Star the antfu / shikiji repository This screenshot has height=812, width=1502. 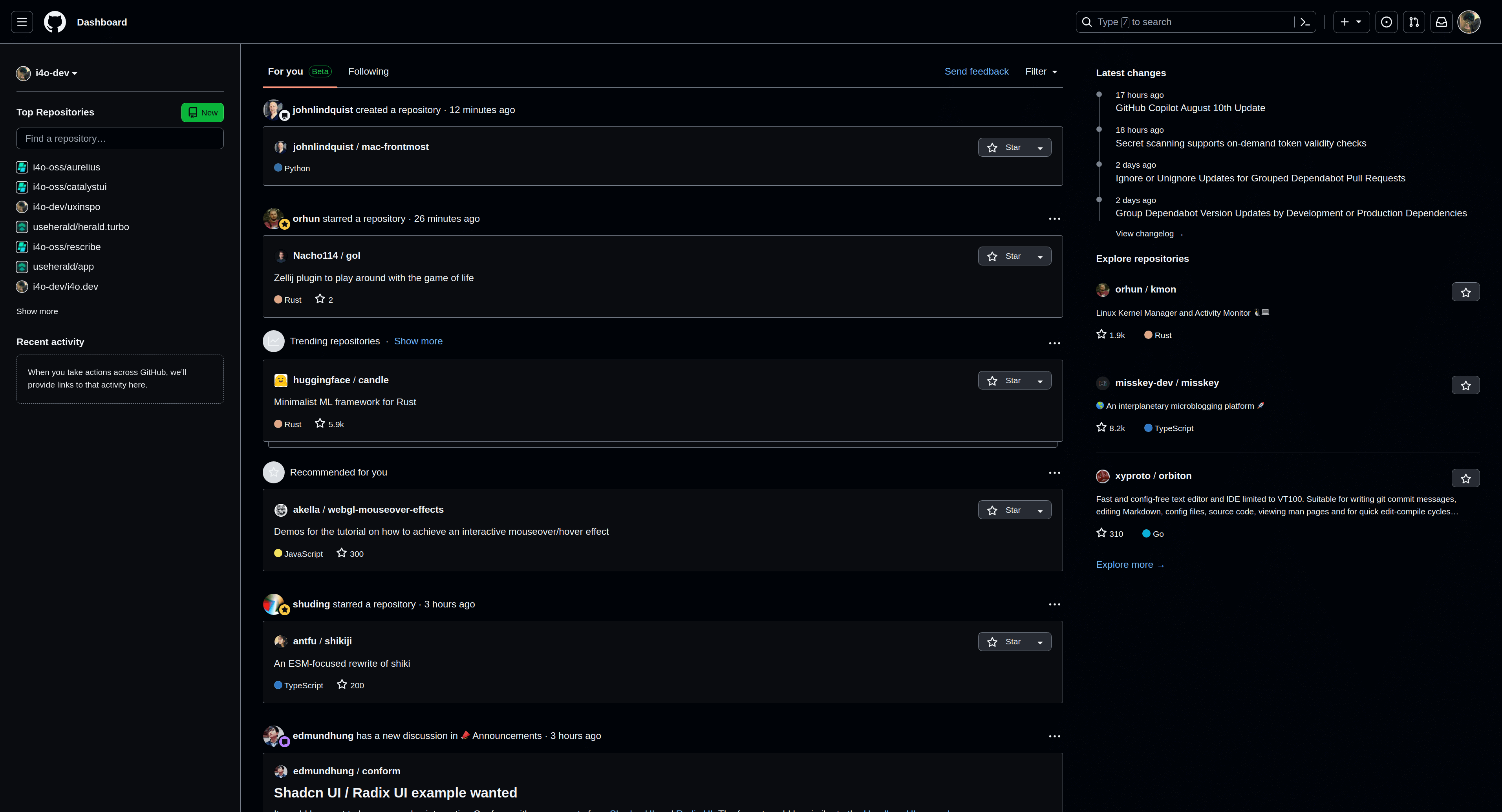click(x=1003, y=642)
